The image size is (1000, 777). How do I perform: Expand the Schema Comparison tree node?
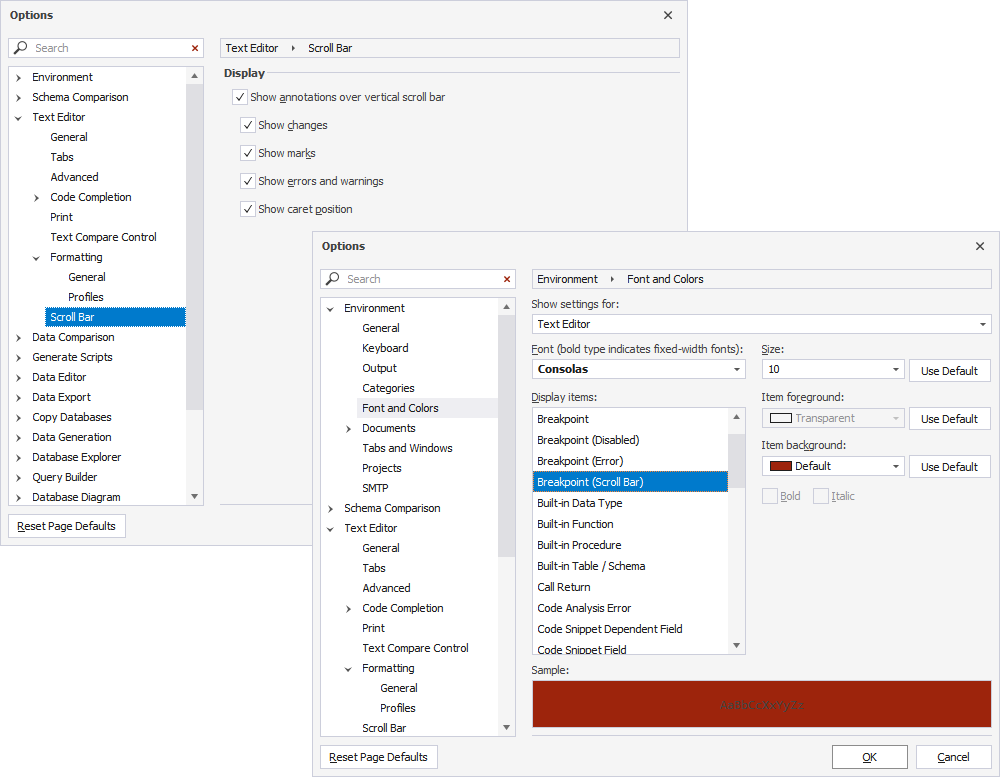(x=331, y=508)
